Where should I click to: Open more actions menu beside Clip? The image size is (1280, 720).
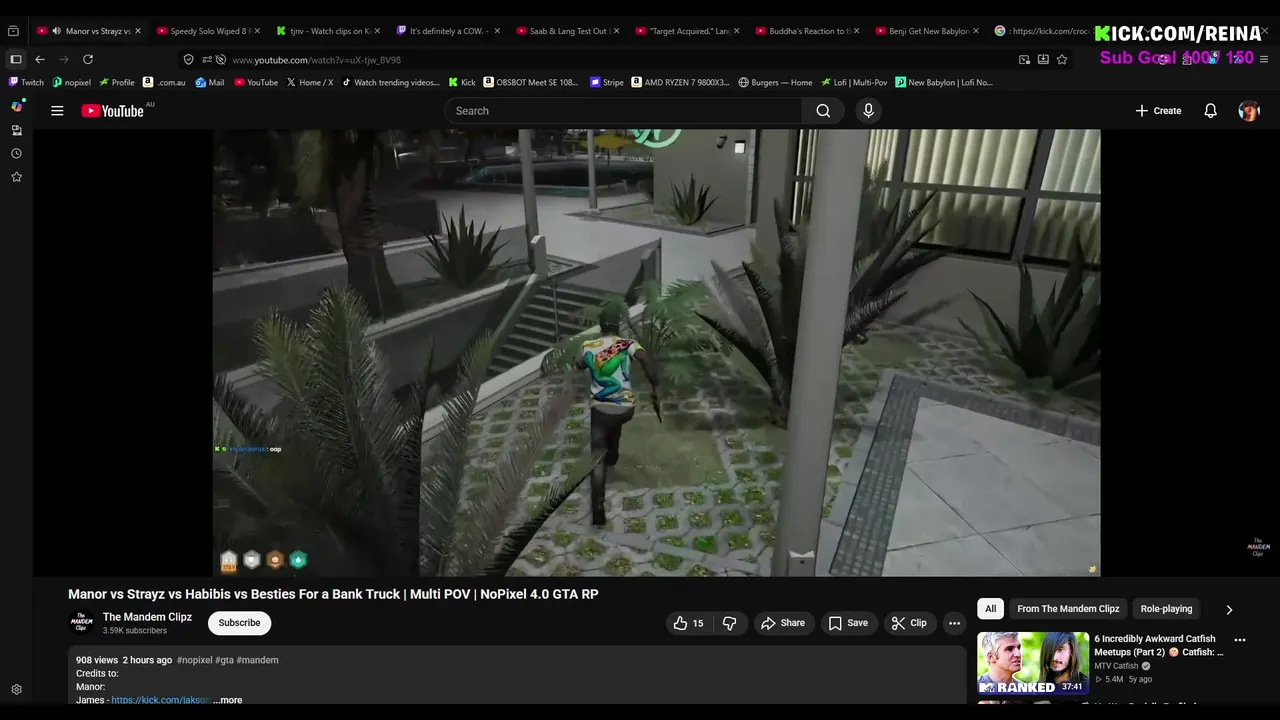pos(954,623)
